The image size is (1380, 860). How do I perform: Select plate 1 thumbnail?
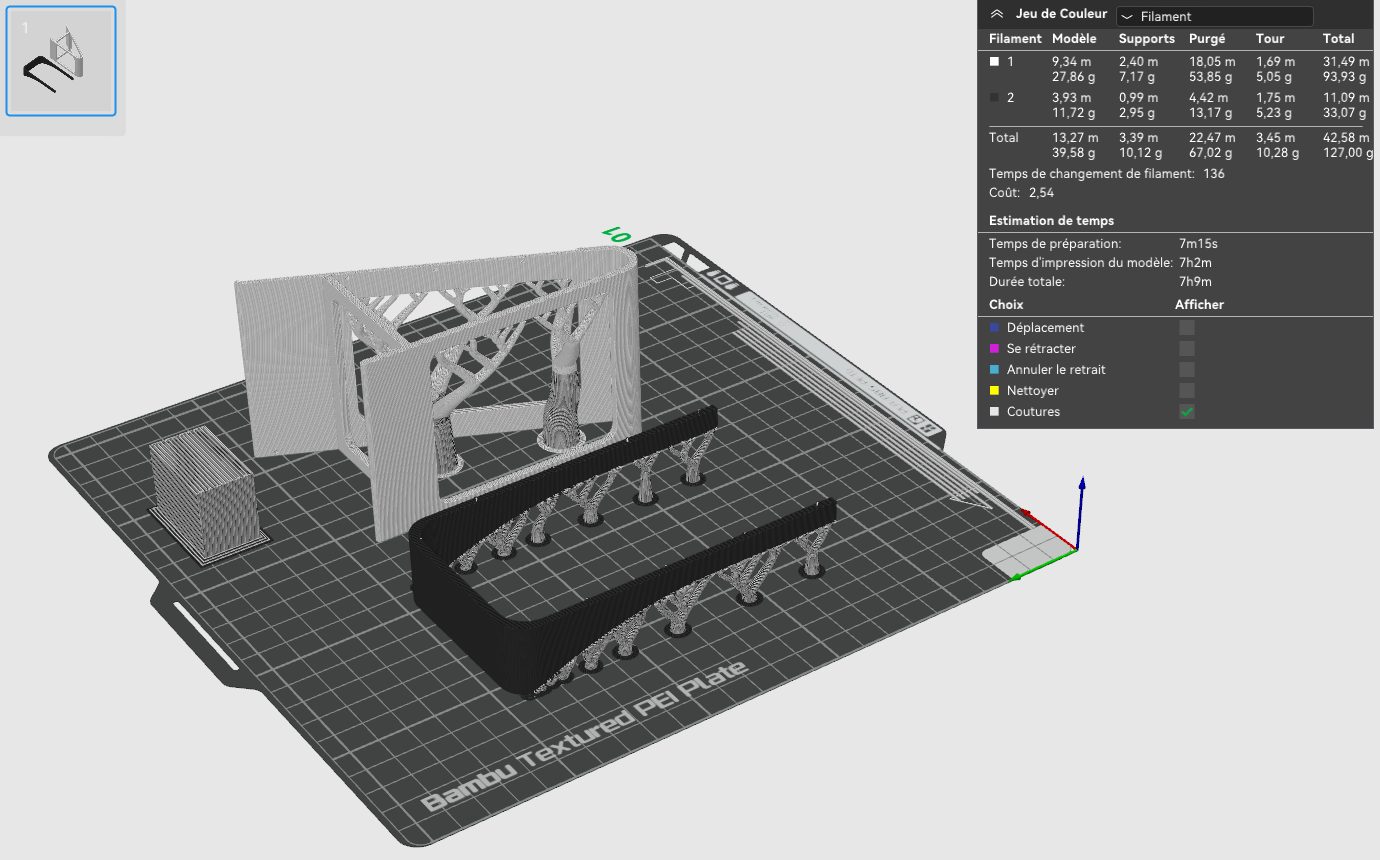point(61,61)
